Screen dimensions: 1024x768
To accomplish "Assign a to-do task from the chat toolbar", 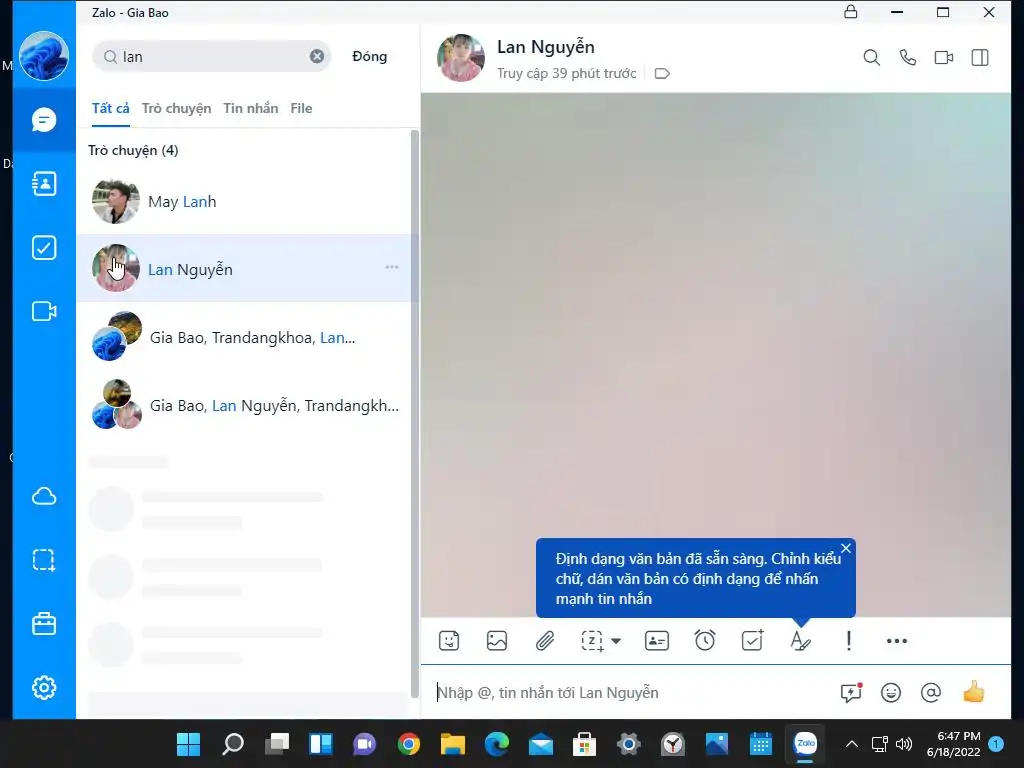I will (752, 641).
